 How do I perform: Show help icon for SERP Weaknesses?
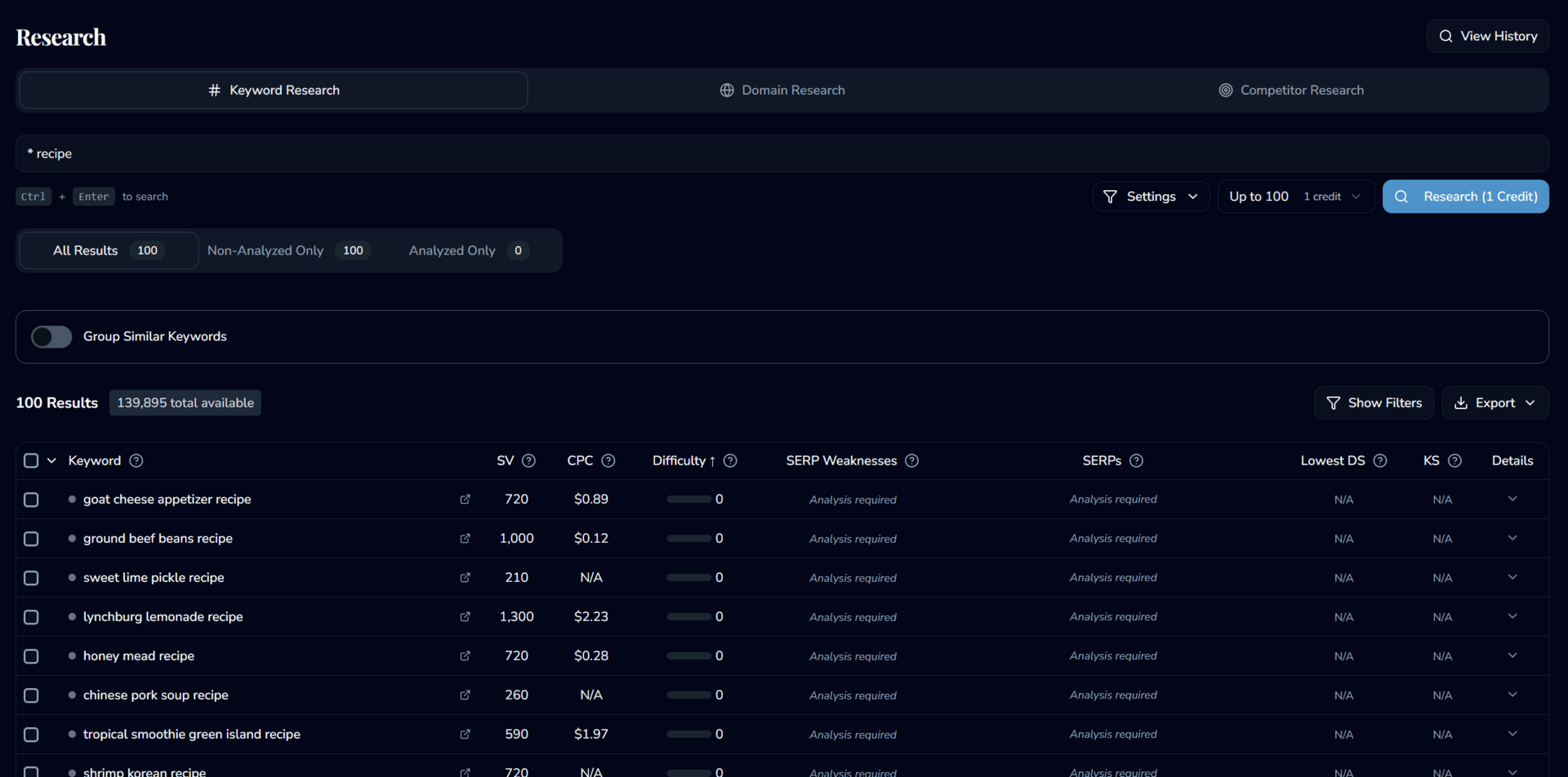click(x=912, y=460)
